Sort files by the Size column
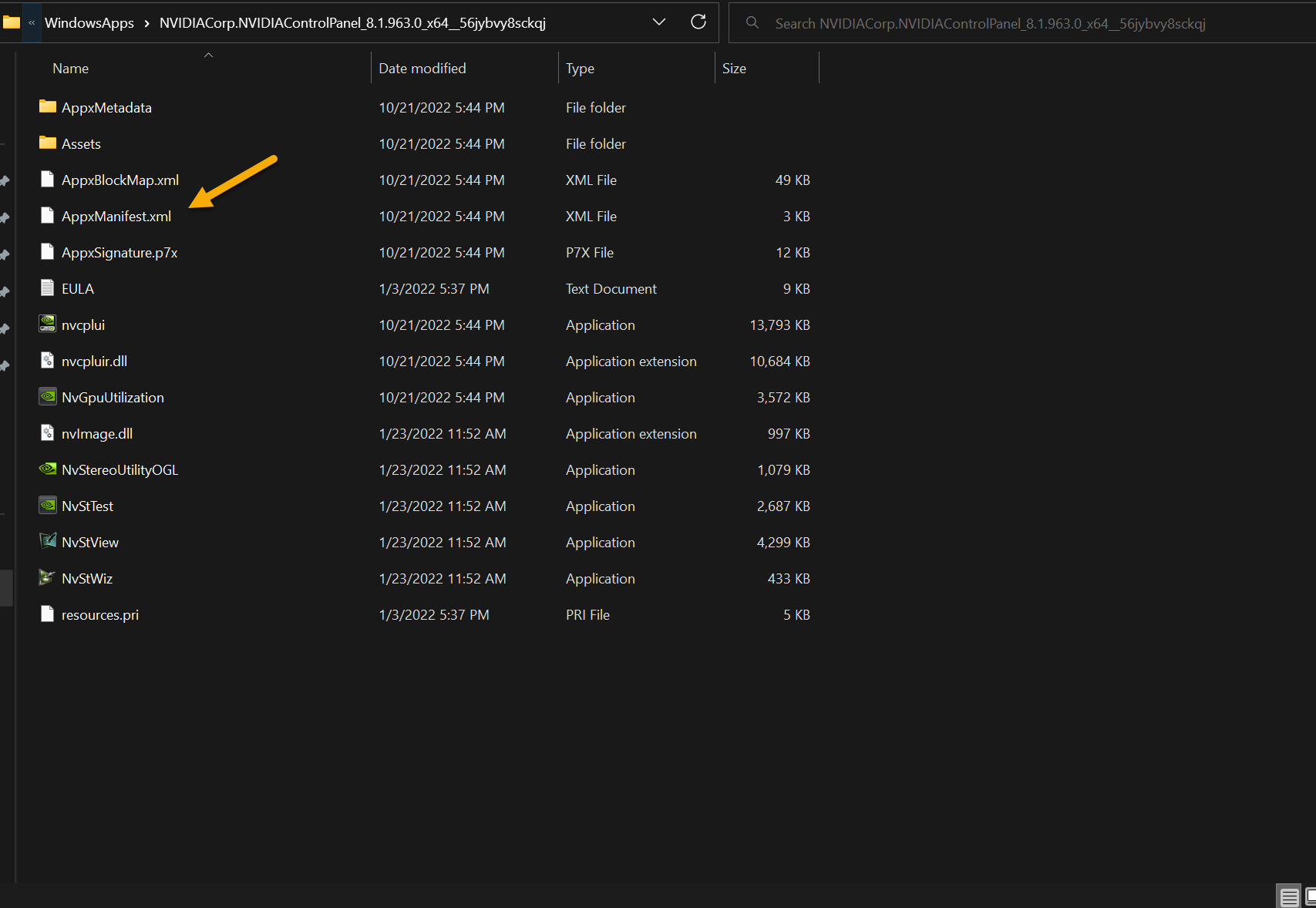 (734, 69)
